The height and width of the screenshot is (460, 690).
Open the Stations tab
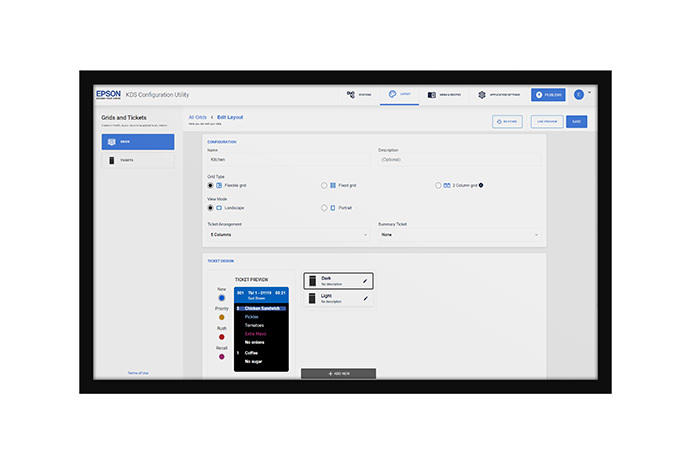click(360, 95)
